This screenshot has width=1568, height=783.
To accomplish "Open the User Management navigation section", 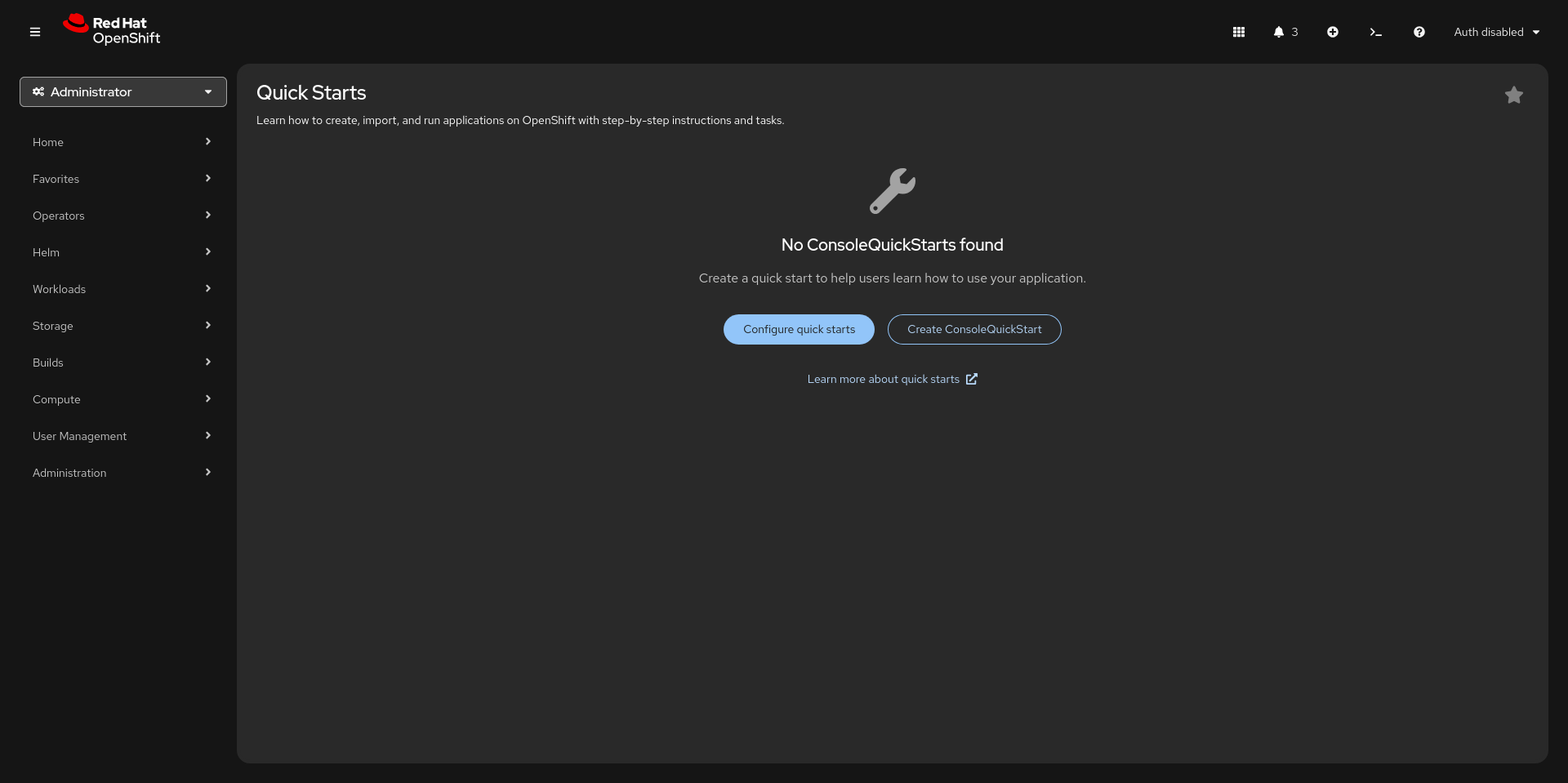I will (122, 436).
